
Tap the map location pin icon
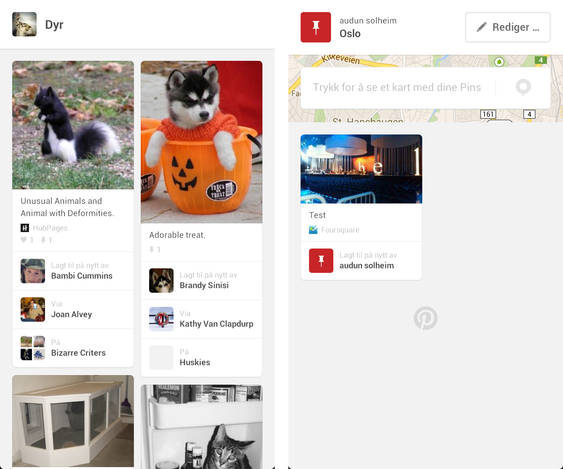coord(523,87)
